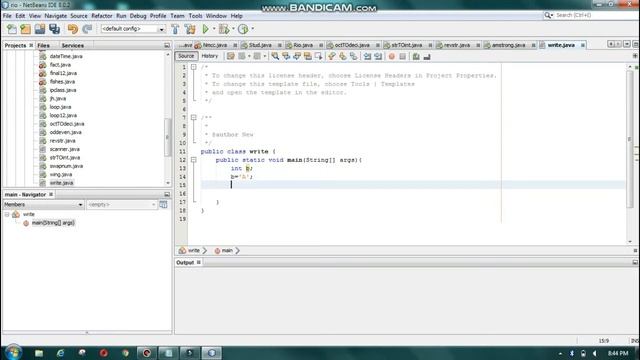
Task: Click the main breadcrumb below the editor
Action: pos(227,251)
